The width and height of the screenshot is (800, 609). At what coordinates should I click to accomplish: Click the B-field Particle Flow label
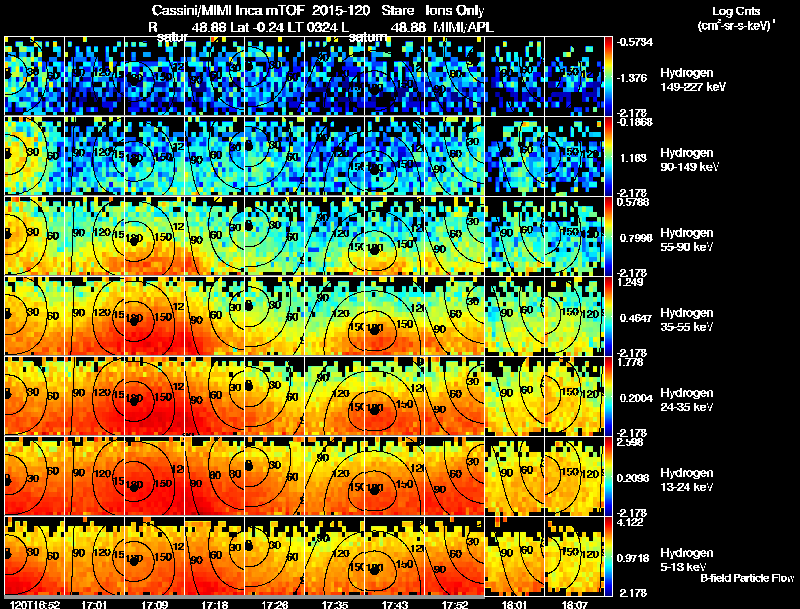(x=747, y=578)
